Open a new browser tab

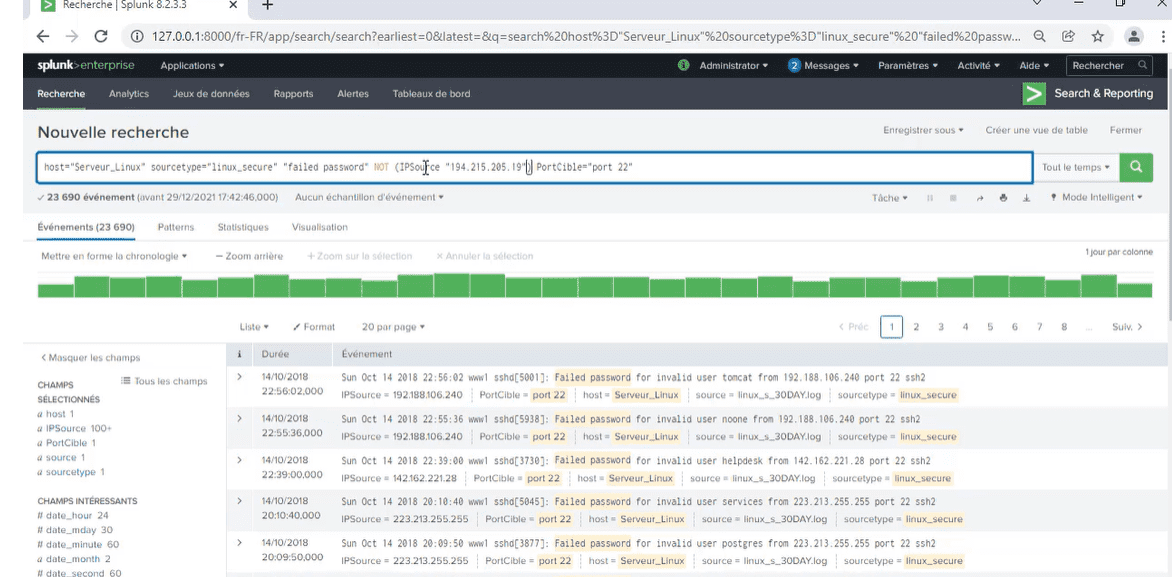(x=267, y=5)
